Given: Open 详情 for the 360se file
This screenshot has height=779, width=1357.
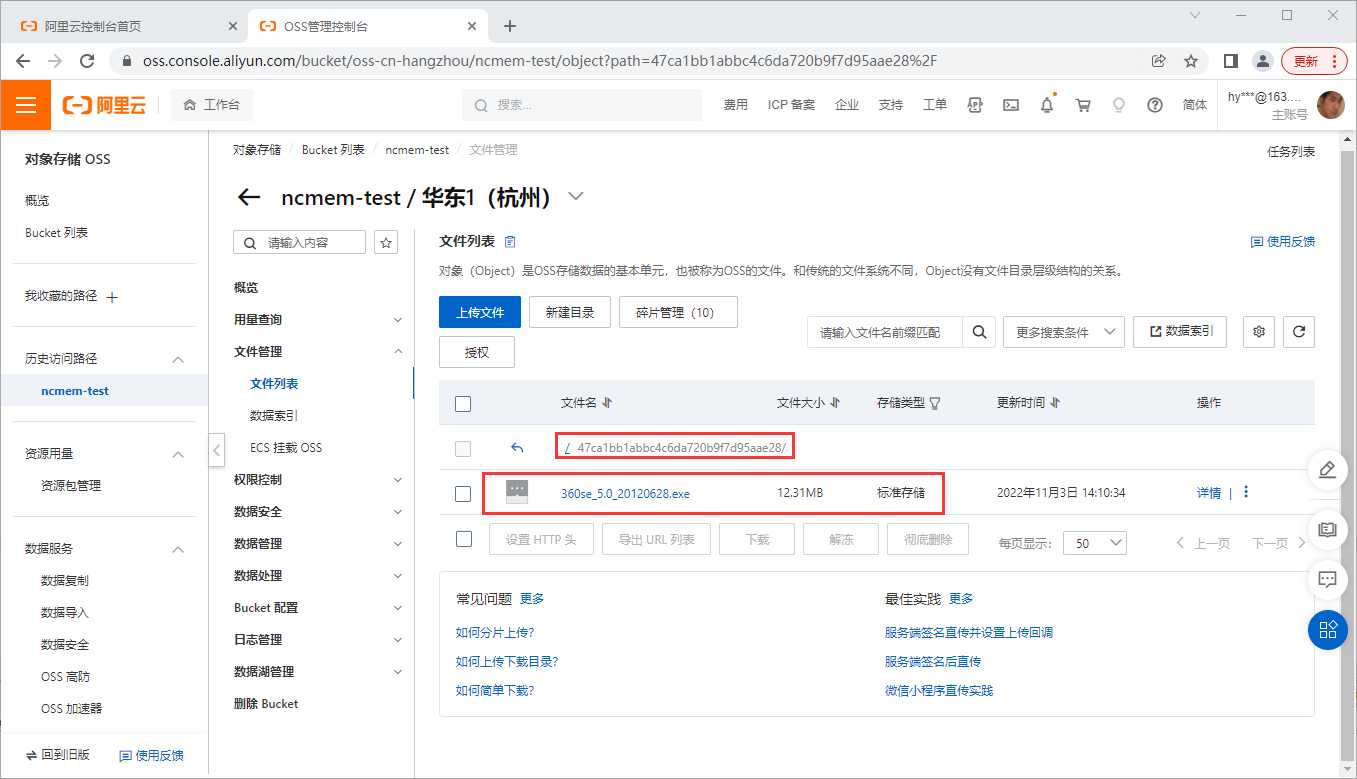Looking at the screenshot, I should tap(1209, 493).
